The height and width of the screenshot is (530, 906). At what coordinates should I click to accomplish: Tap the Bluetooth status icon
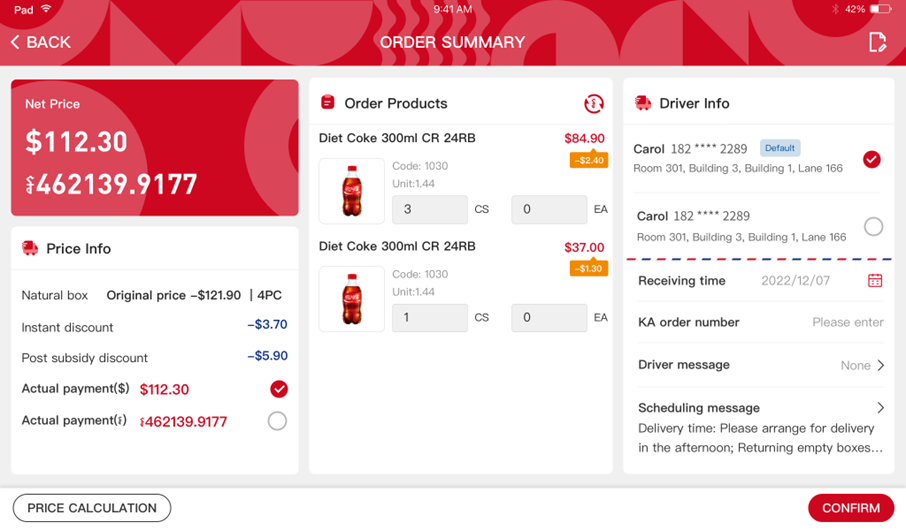[835, 9]
